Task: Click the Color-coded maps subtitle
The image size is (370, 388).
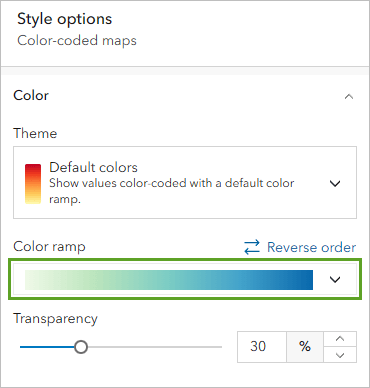Action: pyautogui.click(x=77, y=41)
